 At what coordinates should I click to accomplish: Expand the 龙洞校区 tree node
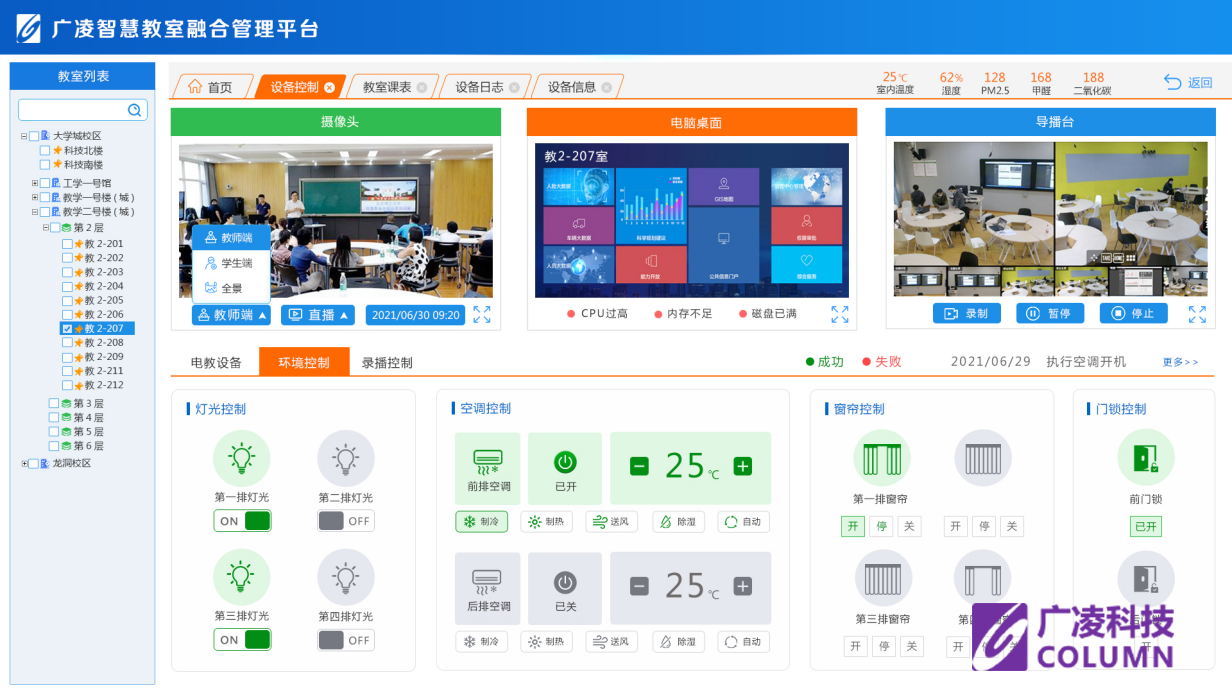click(x=25, y=464)
